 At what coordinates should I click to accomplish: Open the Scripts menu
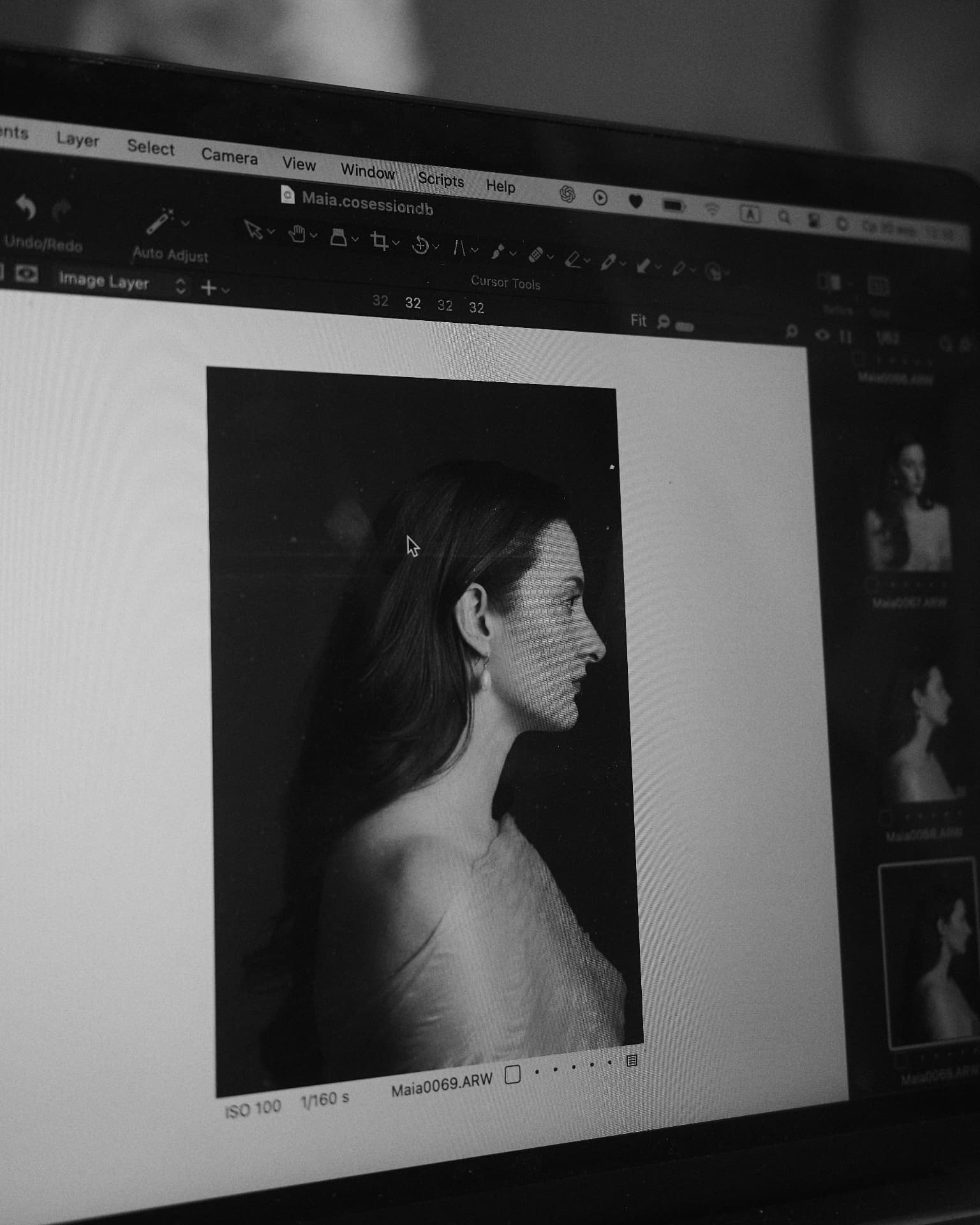[x=441, y=179]
